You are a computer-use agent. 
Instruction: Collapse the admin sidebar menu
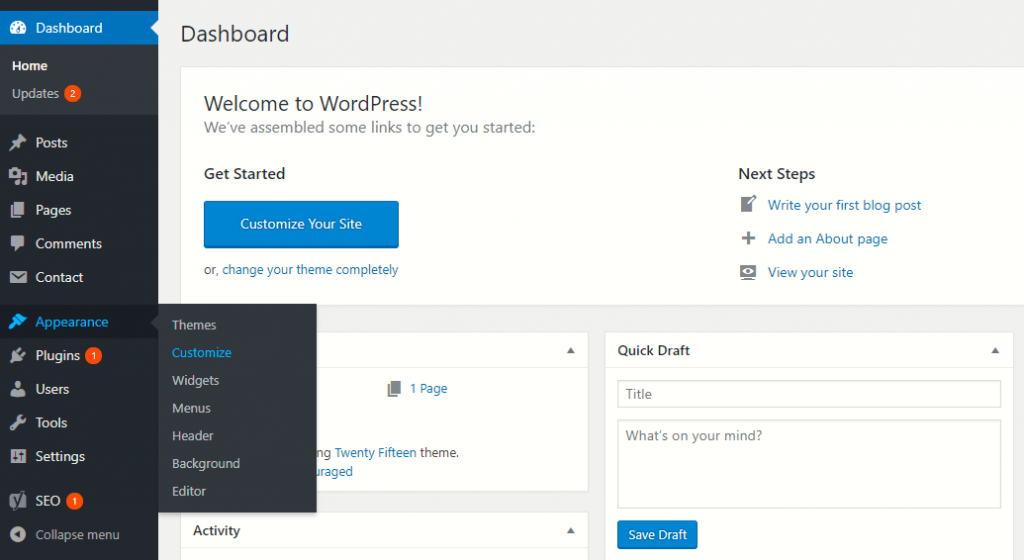tap(66, 535)
